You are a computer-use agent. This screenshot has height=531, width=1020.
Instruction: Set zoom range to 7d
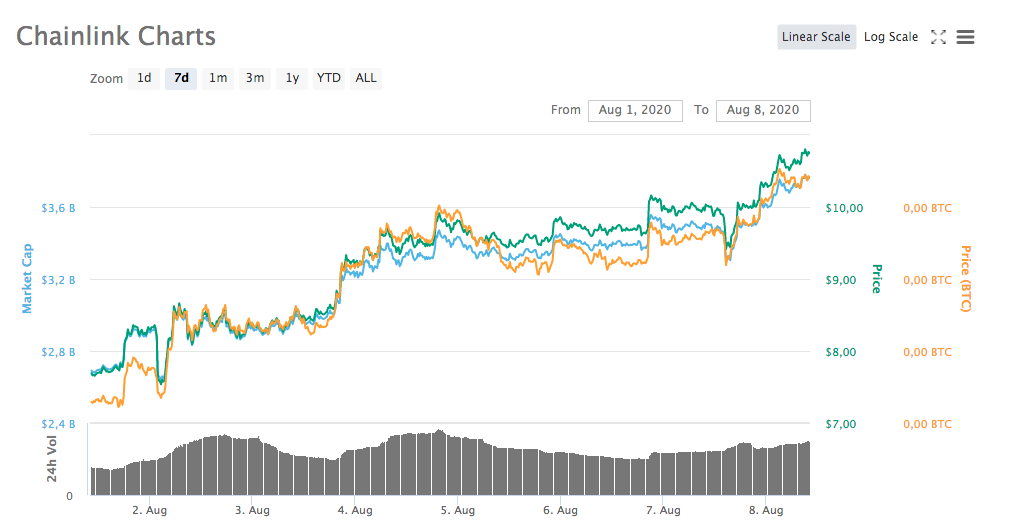[x=181, y=78]
